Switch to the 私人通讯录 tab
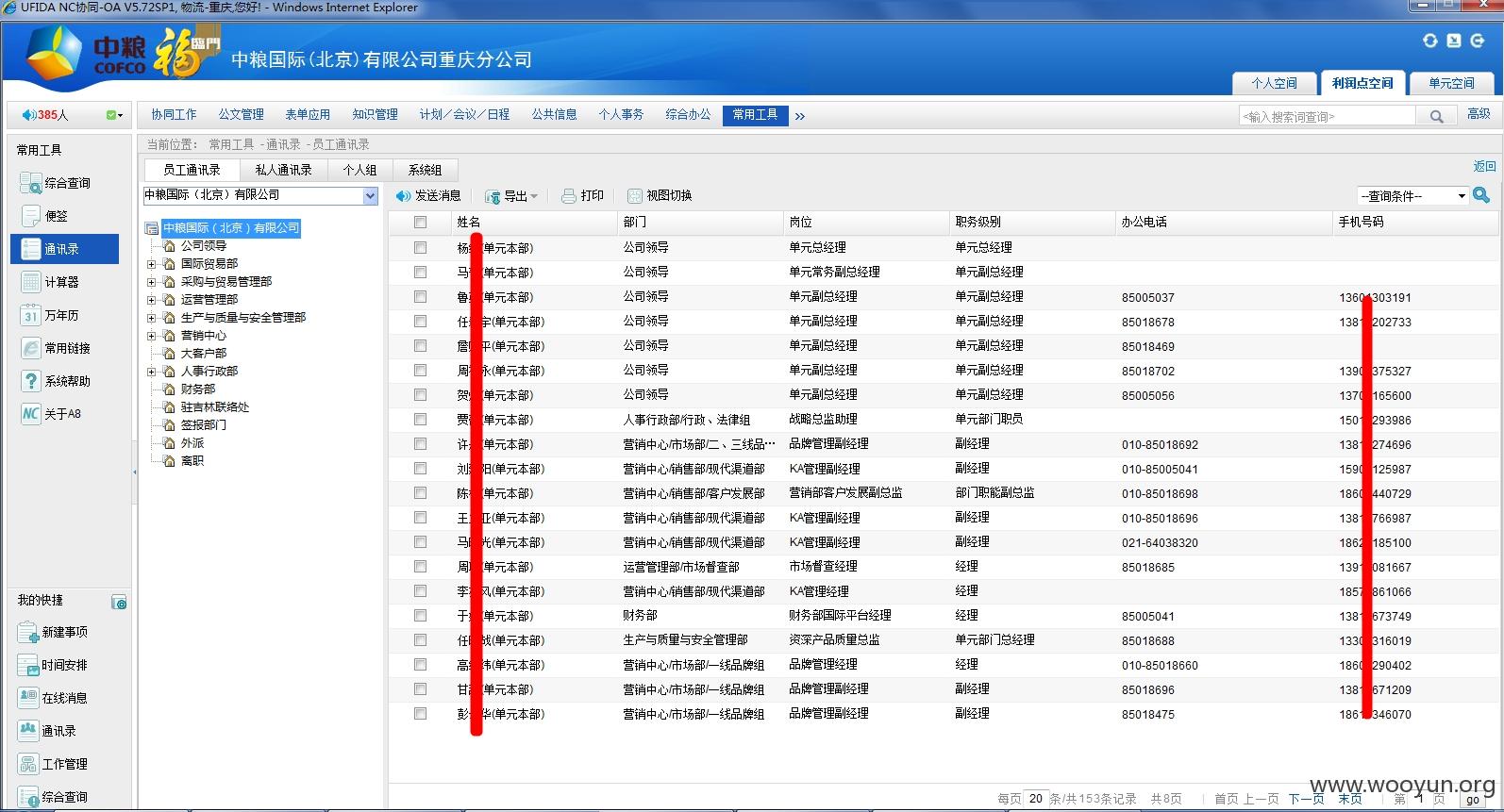This screenshot has height=812, width=1504. point(283,170)
